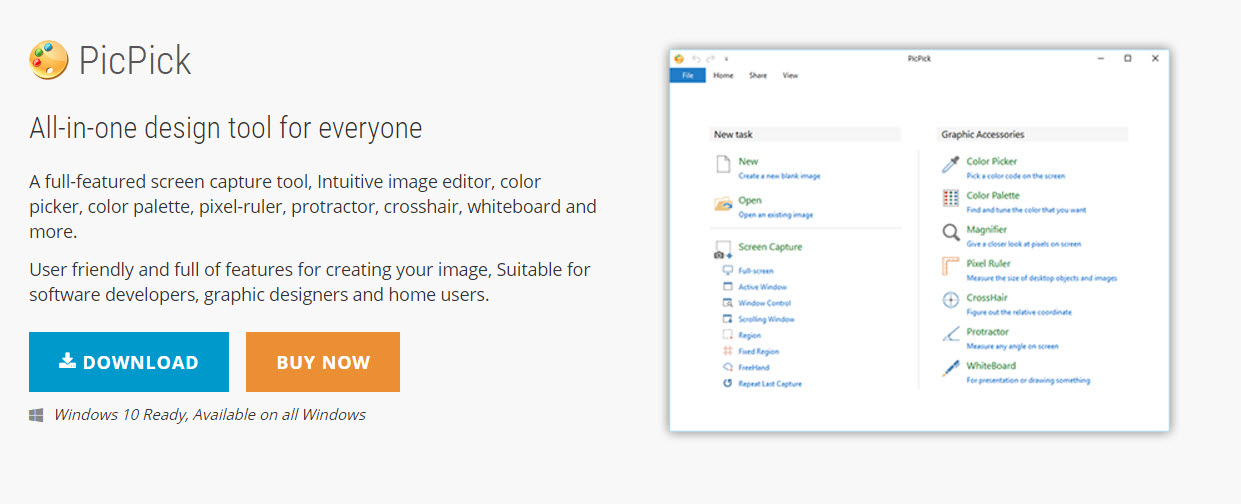Image resolution: width=1241 pixels, height=504 pixels.
Task: Launch the WhiteBoard pen icon
Action: (x=951, y=369)
